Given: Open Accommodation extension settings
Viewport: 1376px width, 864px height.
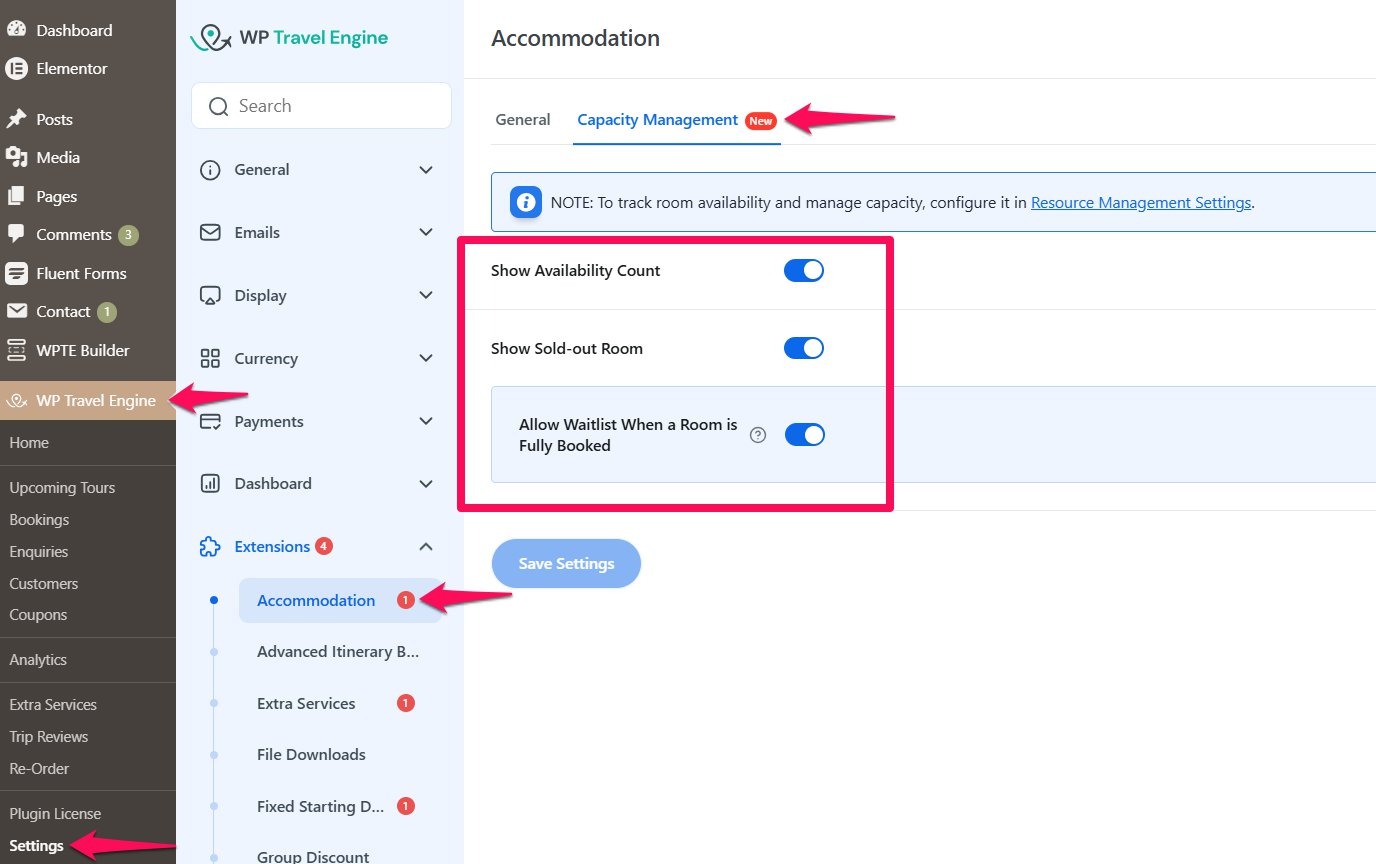Looking at the screenshot, I should tap(340, 600).
